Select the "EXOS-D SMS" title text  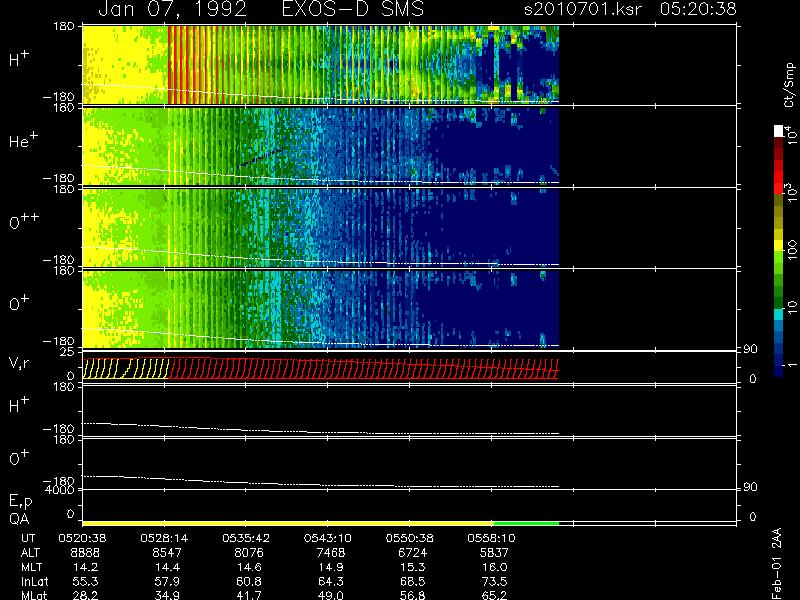coord(353,9)
